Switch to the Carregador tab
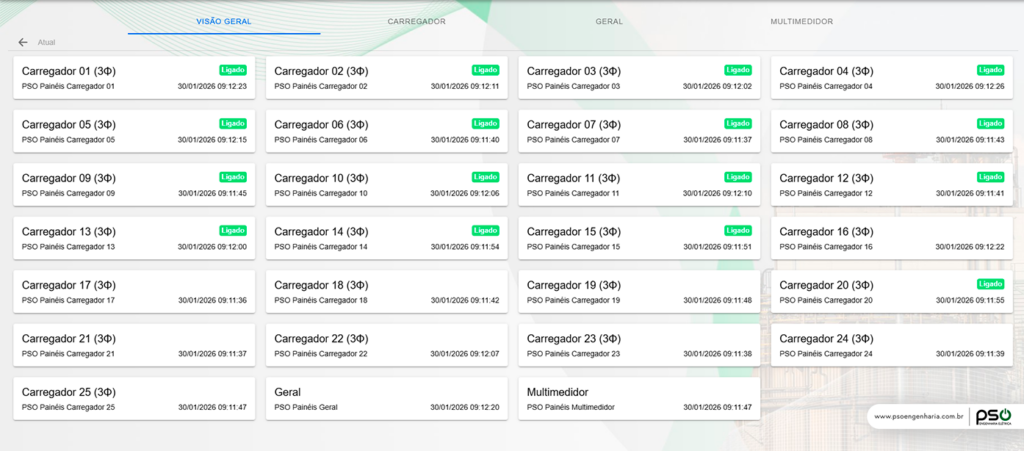The image size is (1024, 451). pos(416,21)
